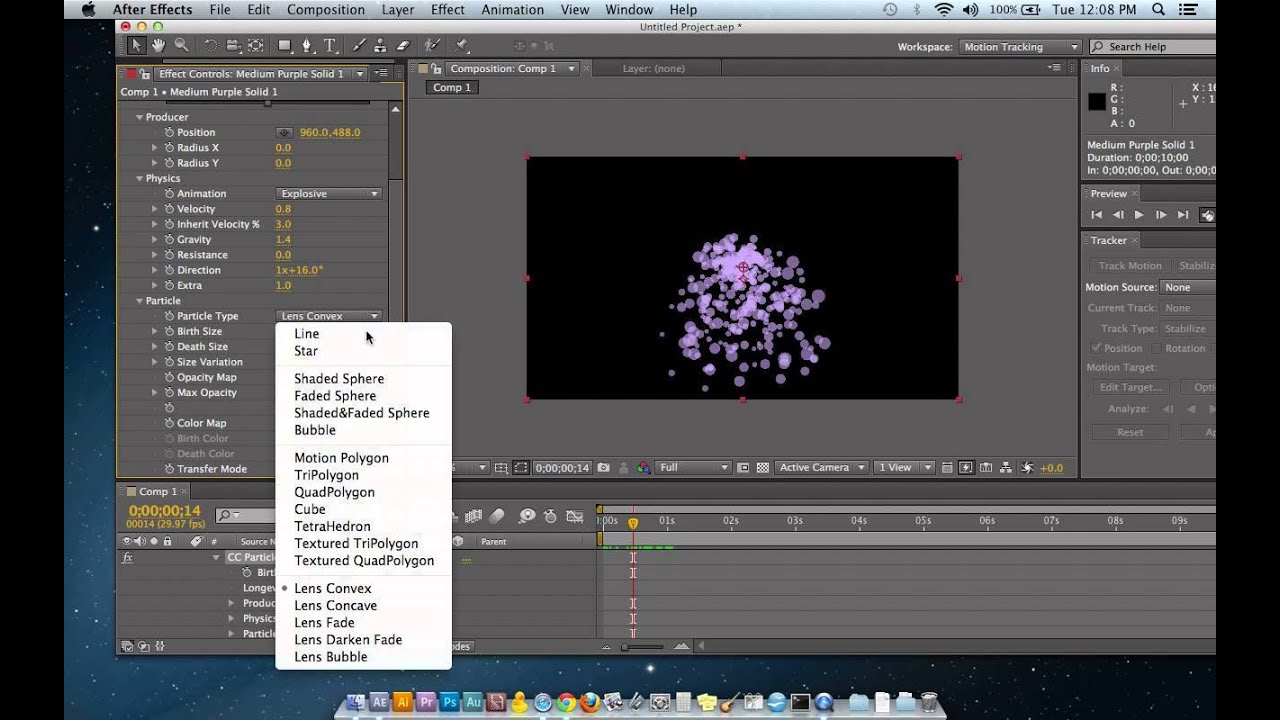This screenshot has height=720, width=1280.
Task: Select the Horizontal Type tool
Action: (330, 46)
